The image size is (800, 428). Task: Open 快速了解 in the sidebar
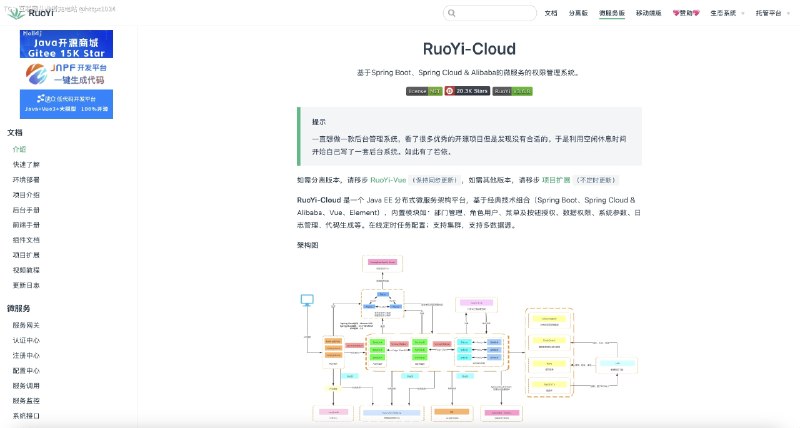[26, 165]
